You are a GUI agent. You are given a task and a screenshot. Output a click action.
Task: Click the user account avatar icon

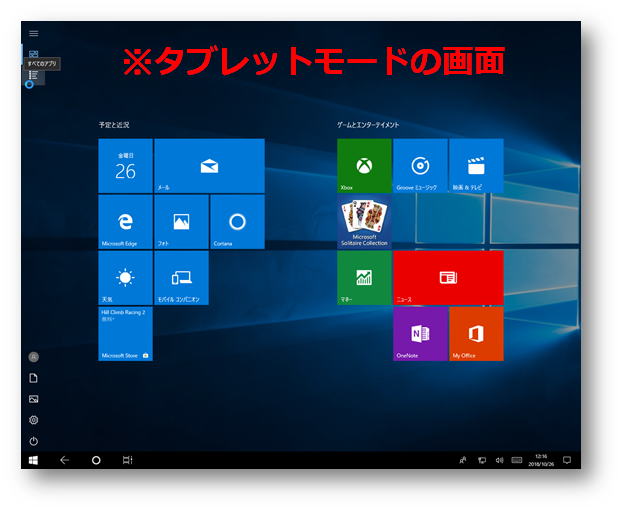pyautogui.click(x=34, y=357)
